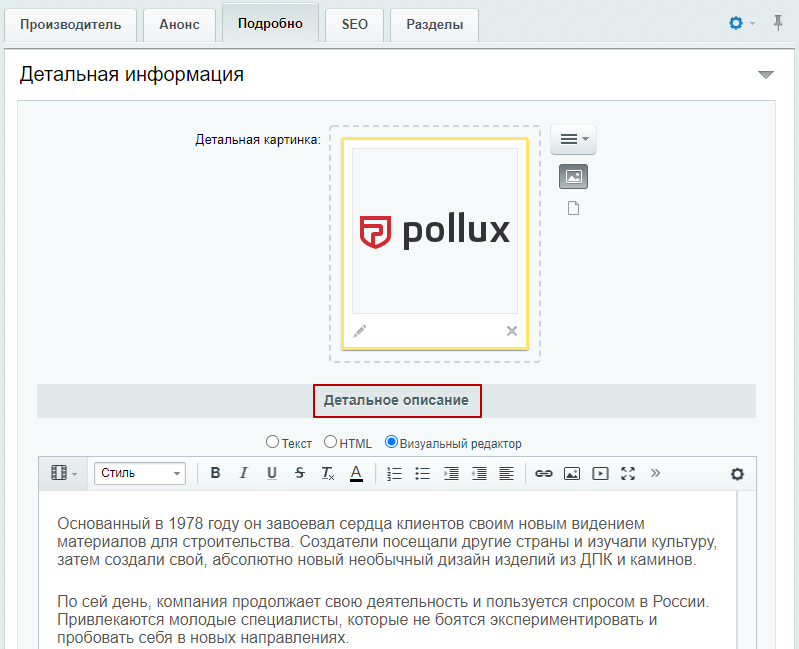The width and height of the screenshot is (799, 649).
Task: Insert a numbered list
Action: pyautogui.click(x=394, y=473)
